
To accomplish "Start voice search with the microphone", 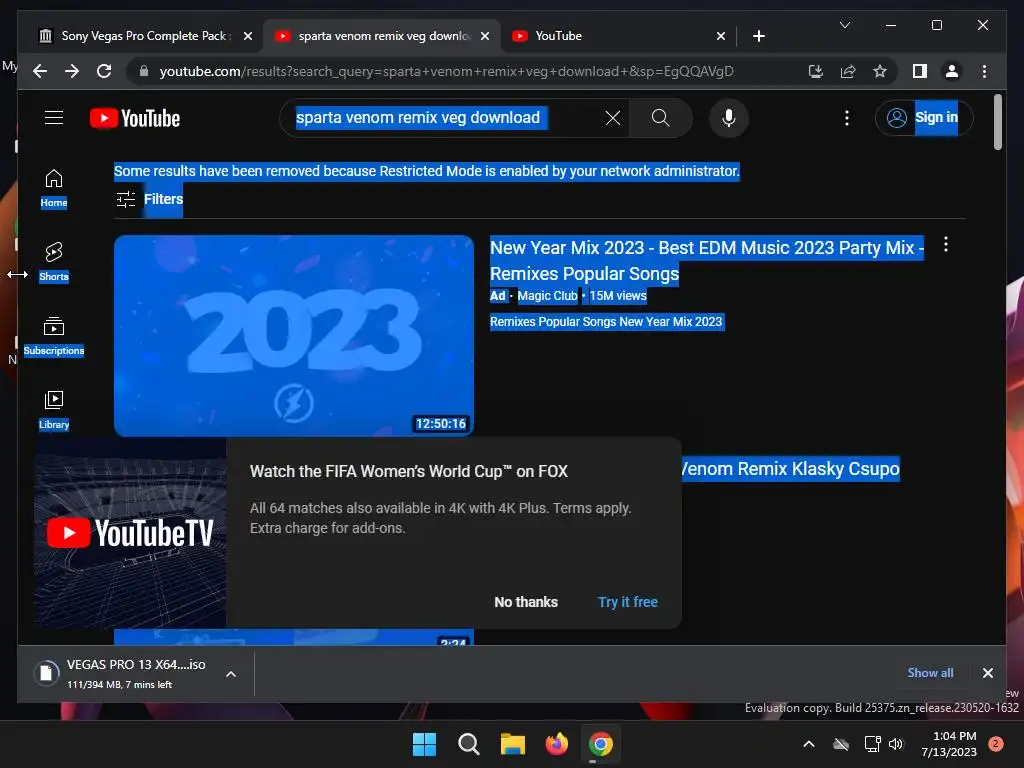I will click(x=729, y=118).
